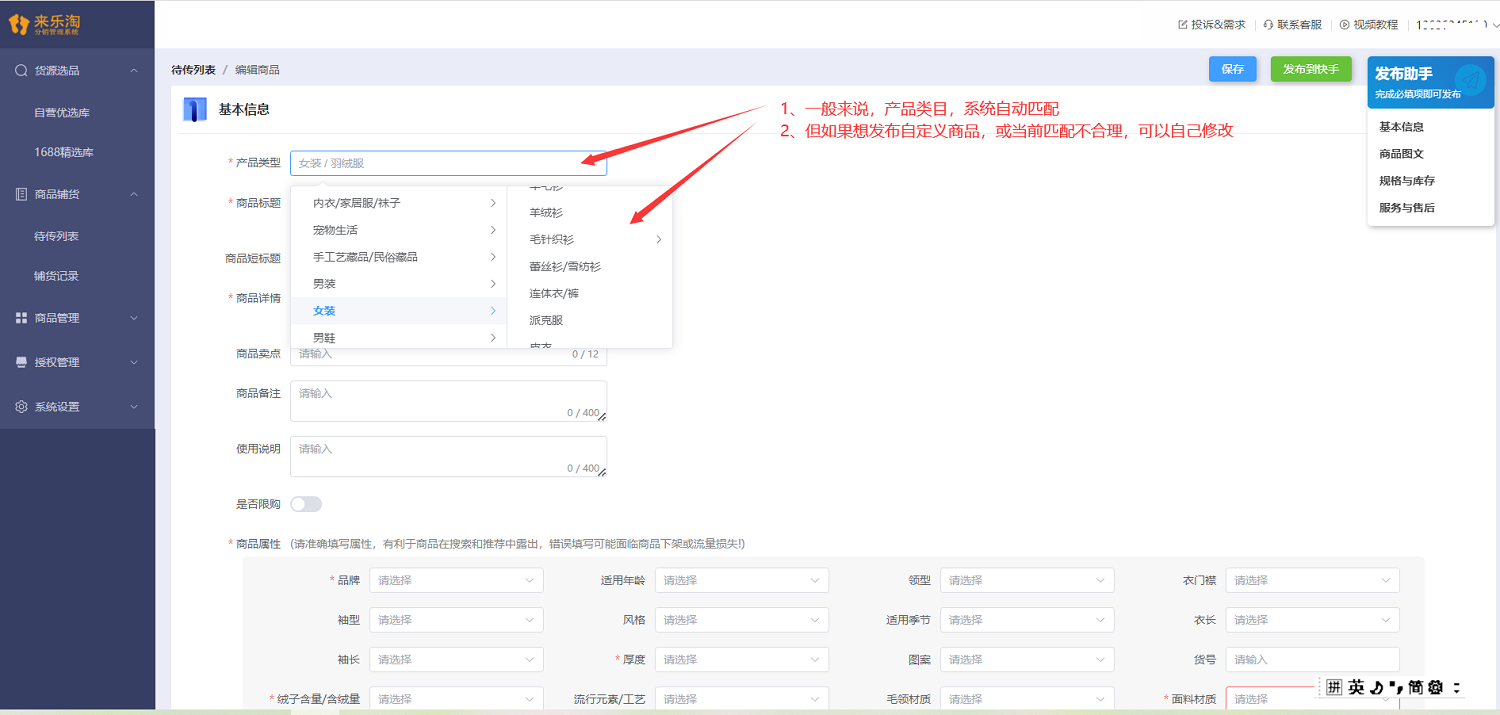The width and height of the screenshot is (1500, 715).
Task: Click the grid icon beside 商品管理
Action: point(21,318)
